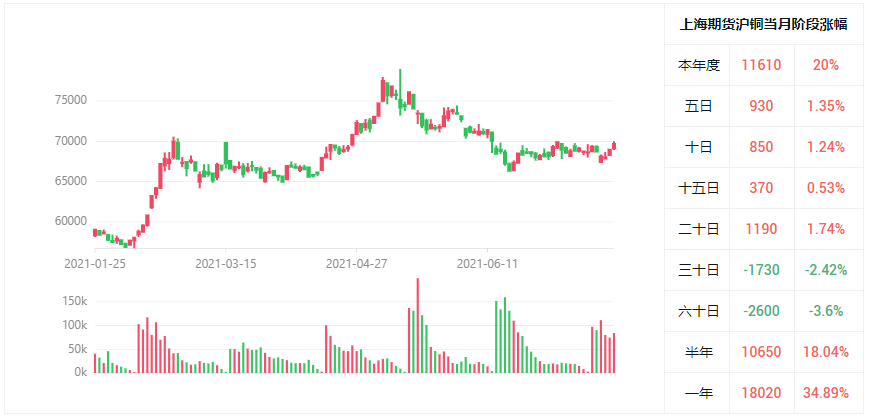
Task: Click the 75000 price axis label
Action: pos(71,100)
